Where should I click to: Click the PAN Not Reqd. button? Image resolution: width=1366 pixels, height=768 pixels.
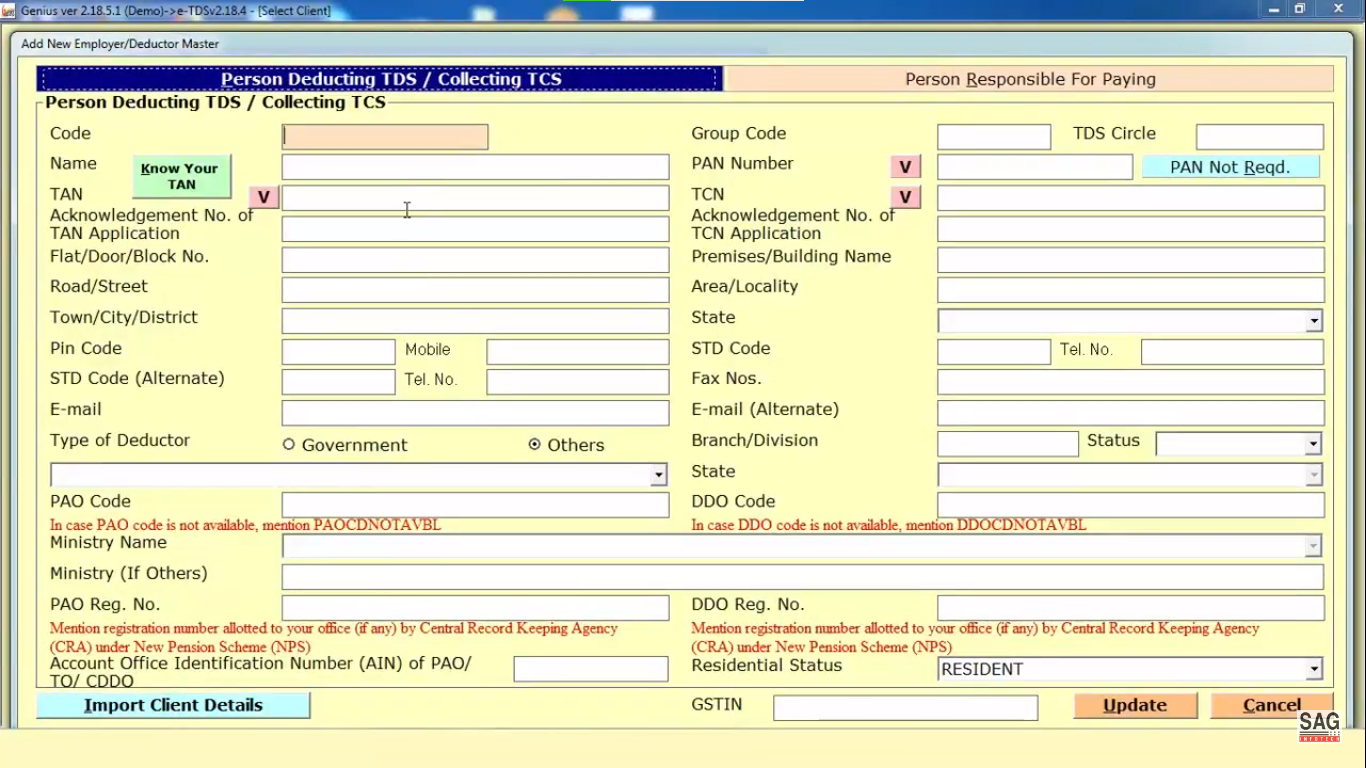[1230, 166]
